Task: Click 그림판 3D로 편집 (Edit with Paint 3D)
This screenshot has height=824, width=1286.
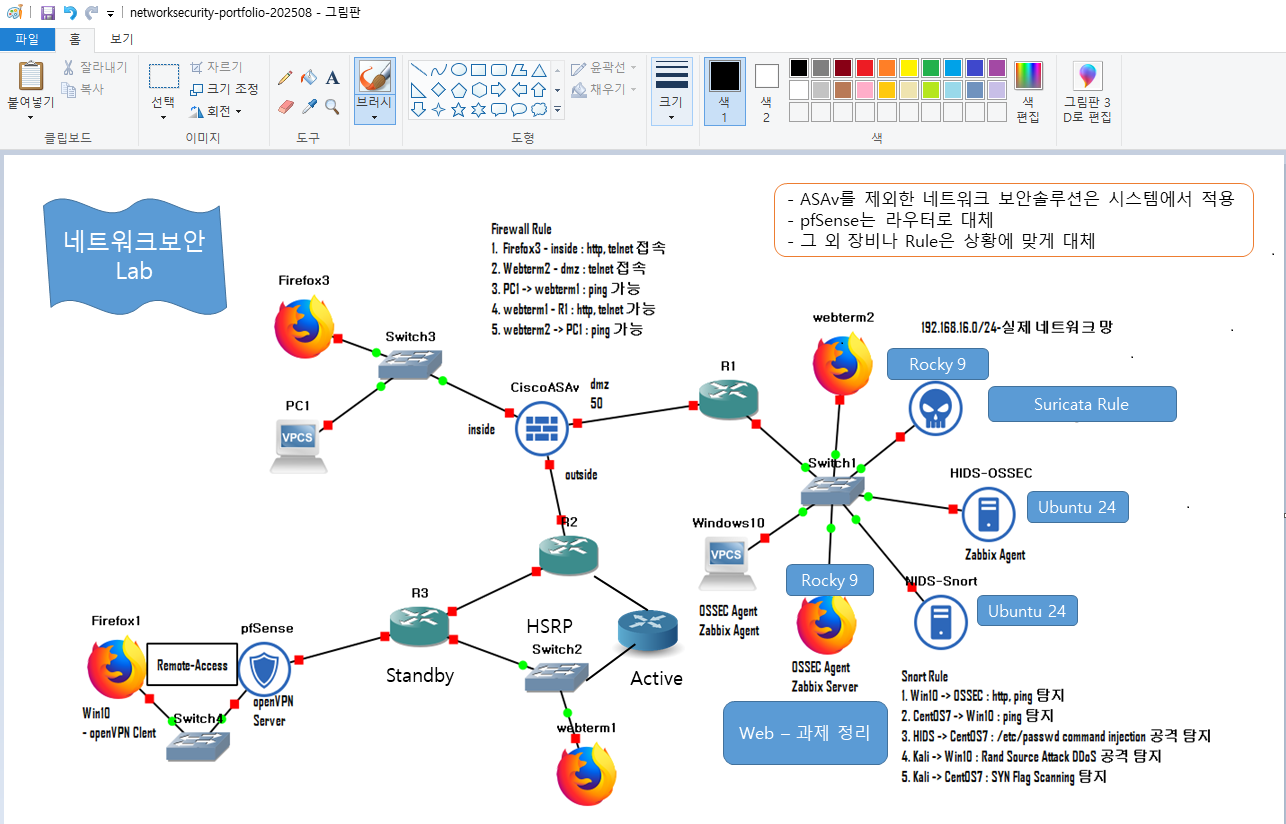Action: coord(1087,91)
